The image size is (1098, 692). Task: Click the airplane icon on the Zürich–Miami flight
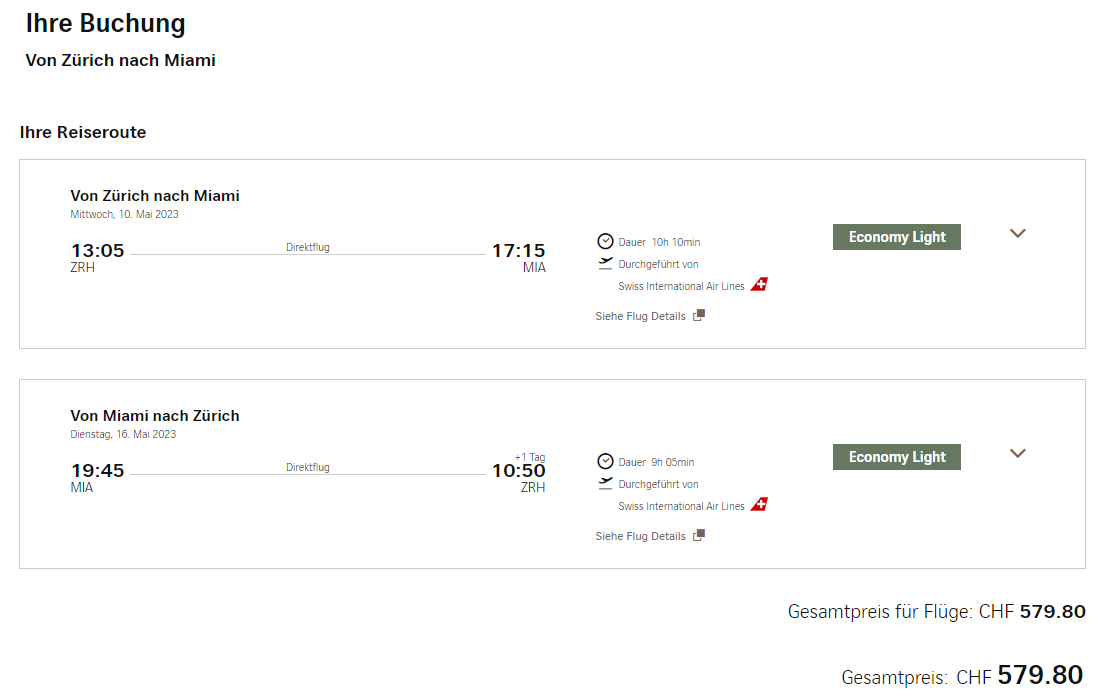coord(605,263)
